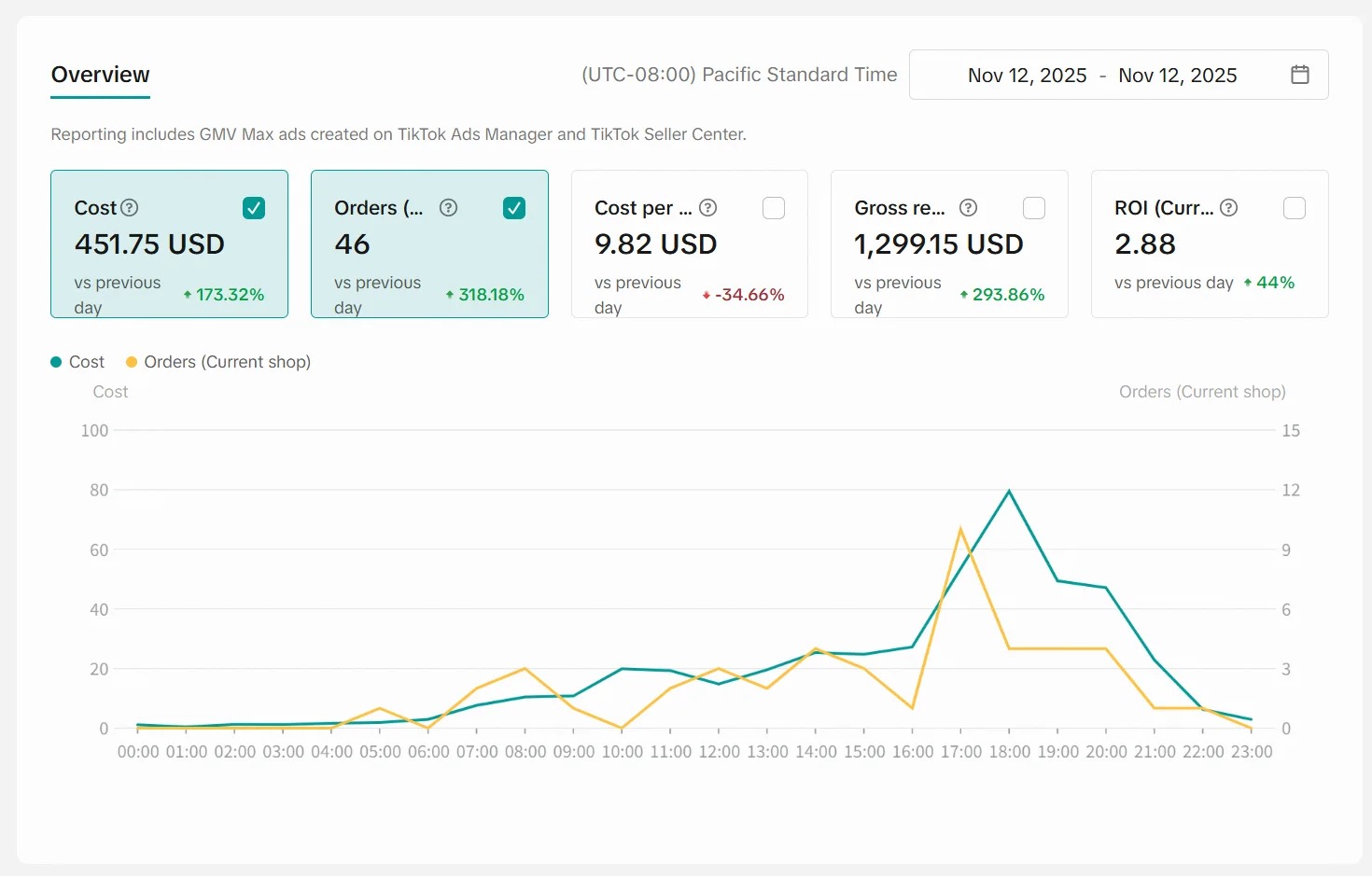Uncheck the Orders metric checkbox

(514, 208)
